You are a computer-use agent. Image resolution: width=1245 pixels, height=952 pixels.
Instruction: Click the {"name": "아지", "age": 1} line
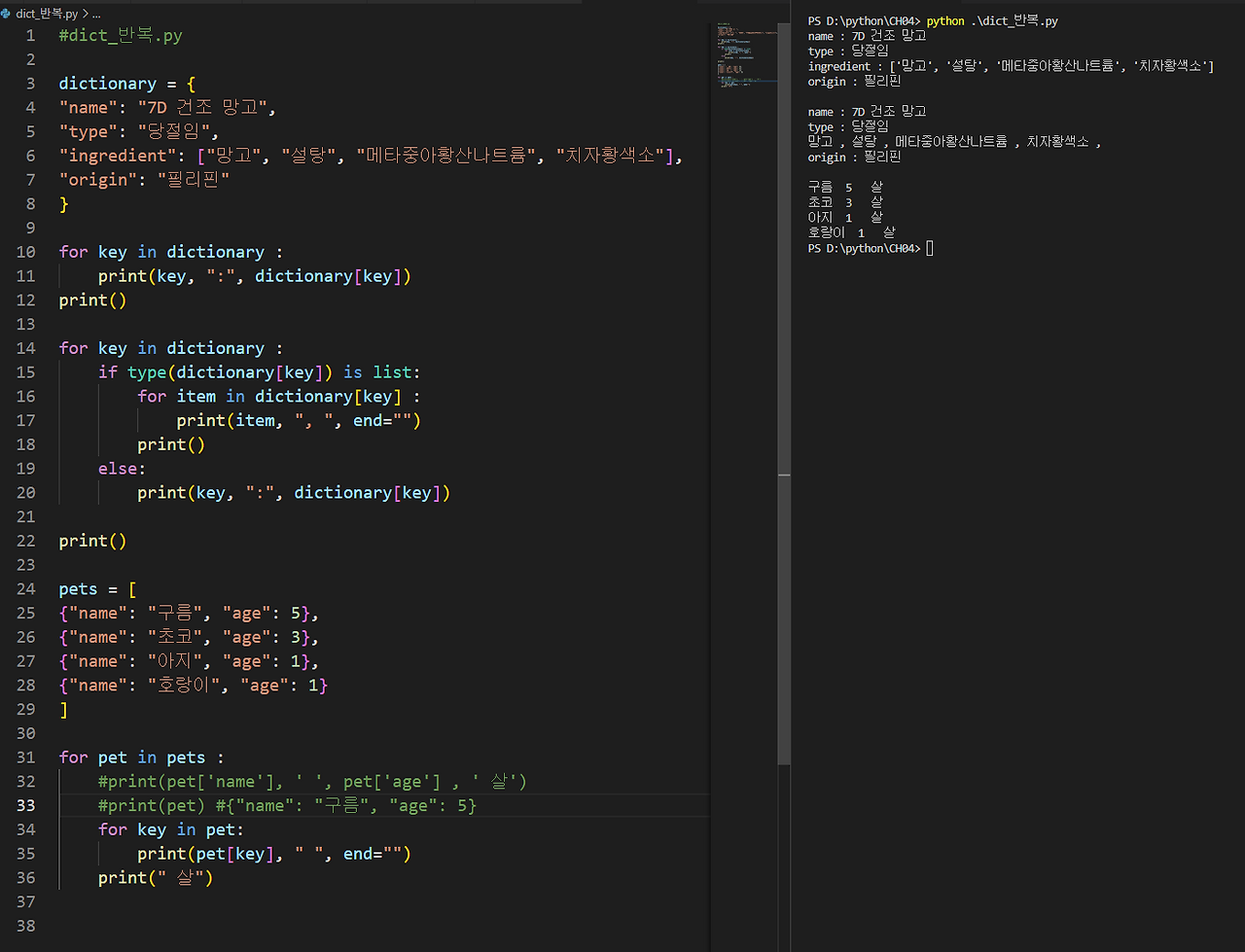click(189, 660)
